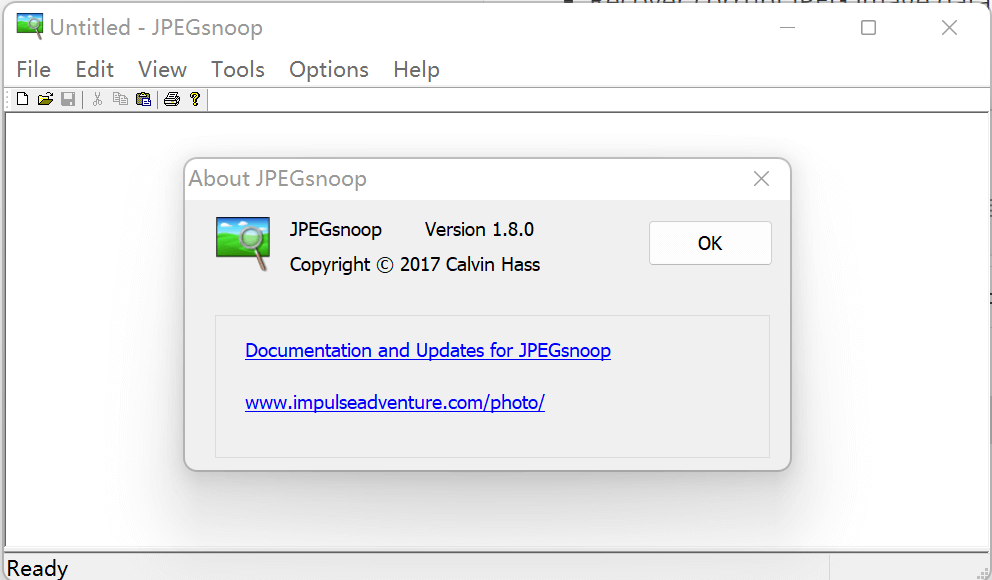Open the File menu

(x=34, y=69)
